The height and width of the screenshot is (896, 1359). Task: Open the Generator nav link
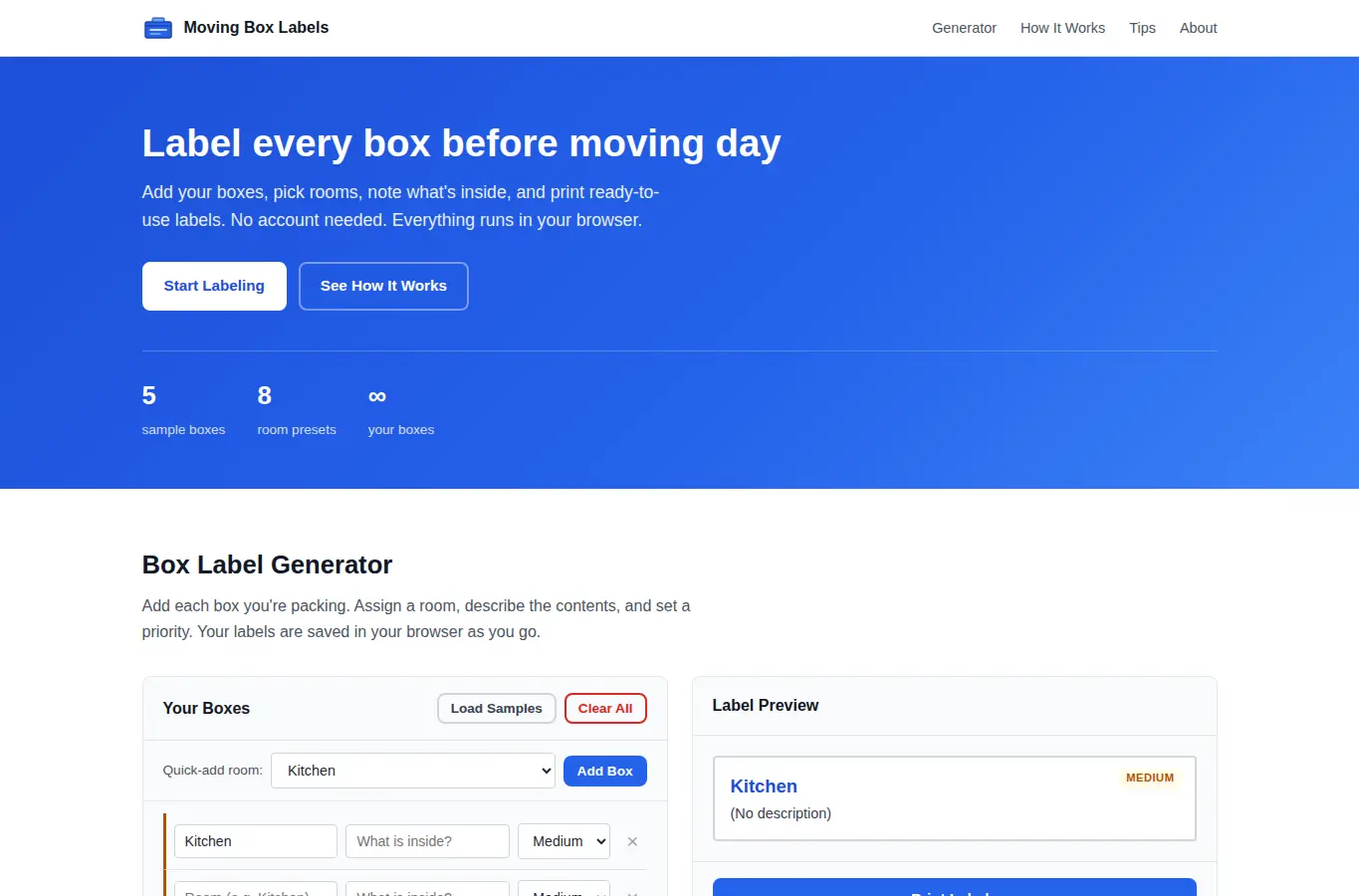tap(964, 28)
